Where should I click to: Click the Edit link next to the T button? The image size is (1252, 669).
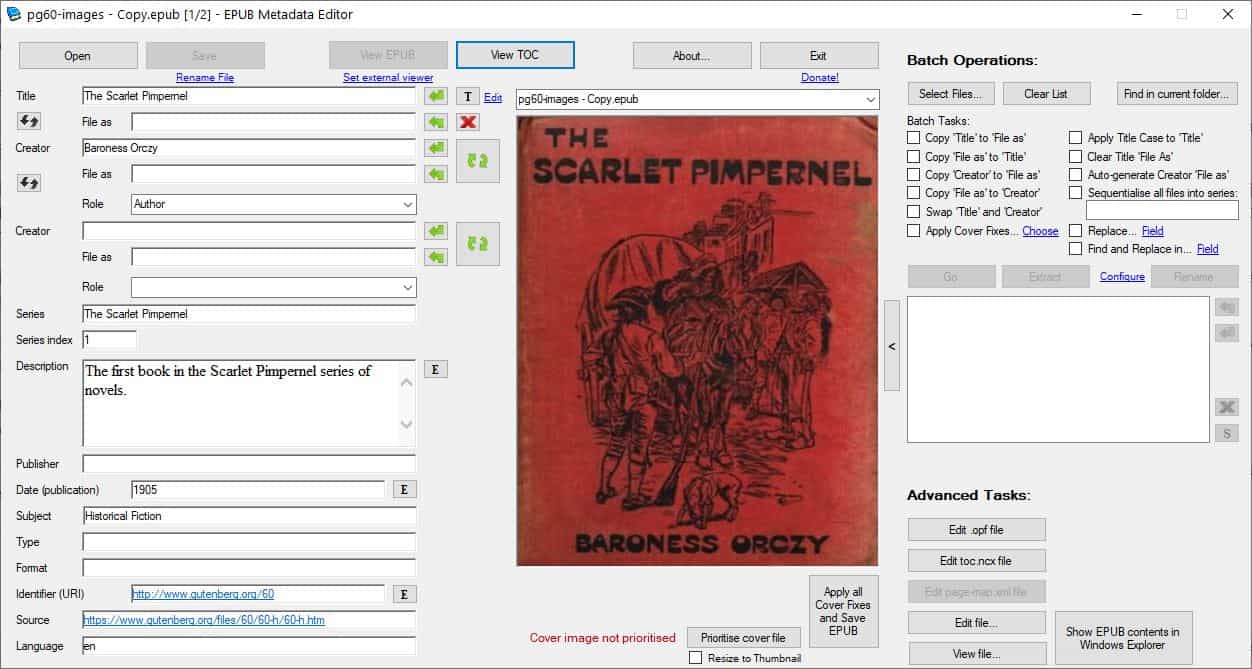[x=493, y=97]
